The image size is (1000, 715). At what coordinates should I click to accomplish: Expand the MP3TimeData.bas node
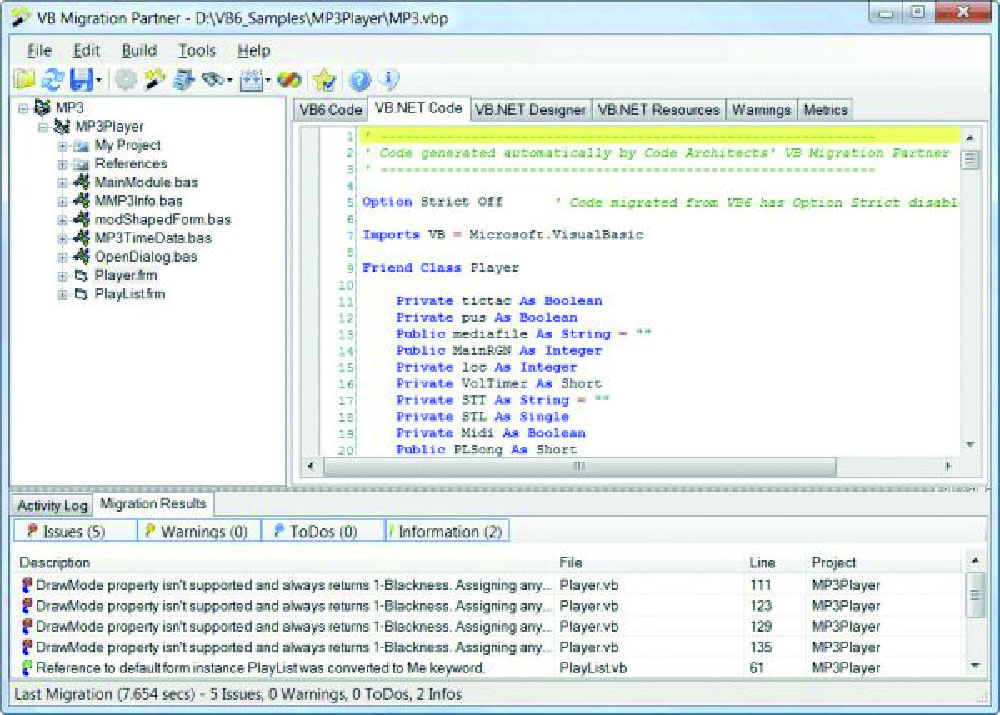pos(62,239)
